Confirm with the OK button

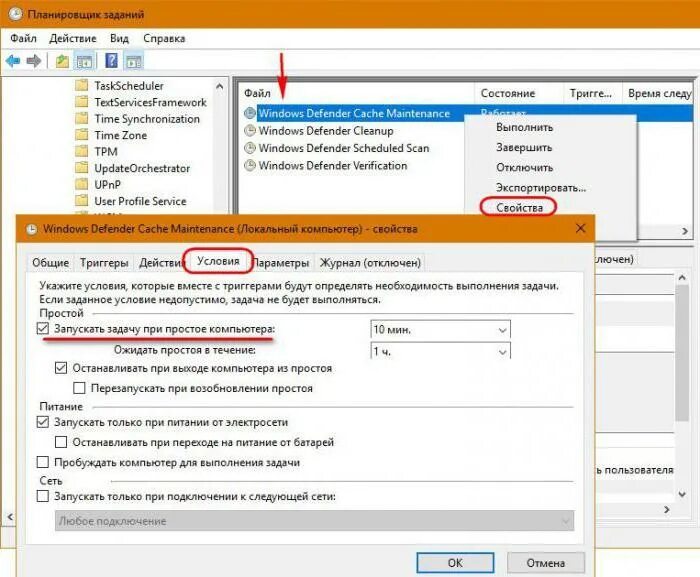pyautogui.click(x=455, y=563)
